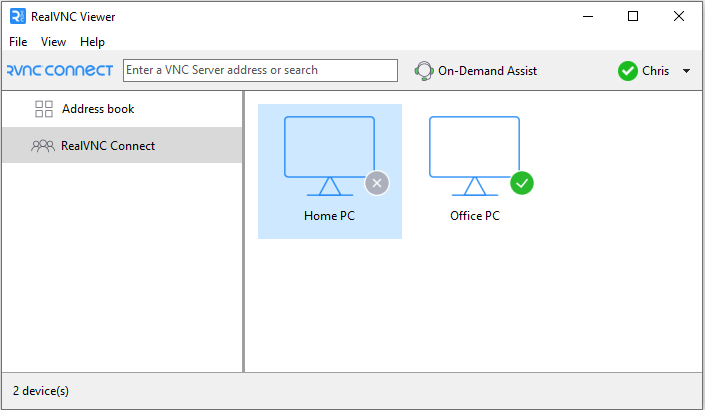Click the green signed-in checkmark beside Chris
The width and height of the screenshot is (705, 410).
click(628, 71)
